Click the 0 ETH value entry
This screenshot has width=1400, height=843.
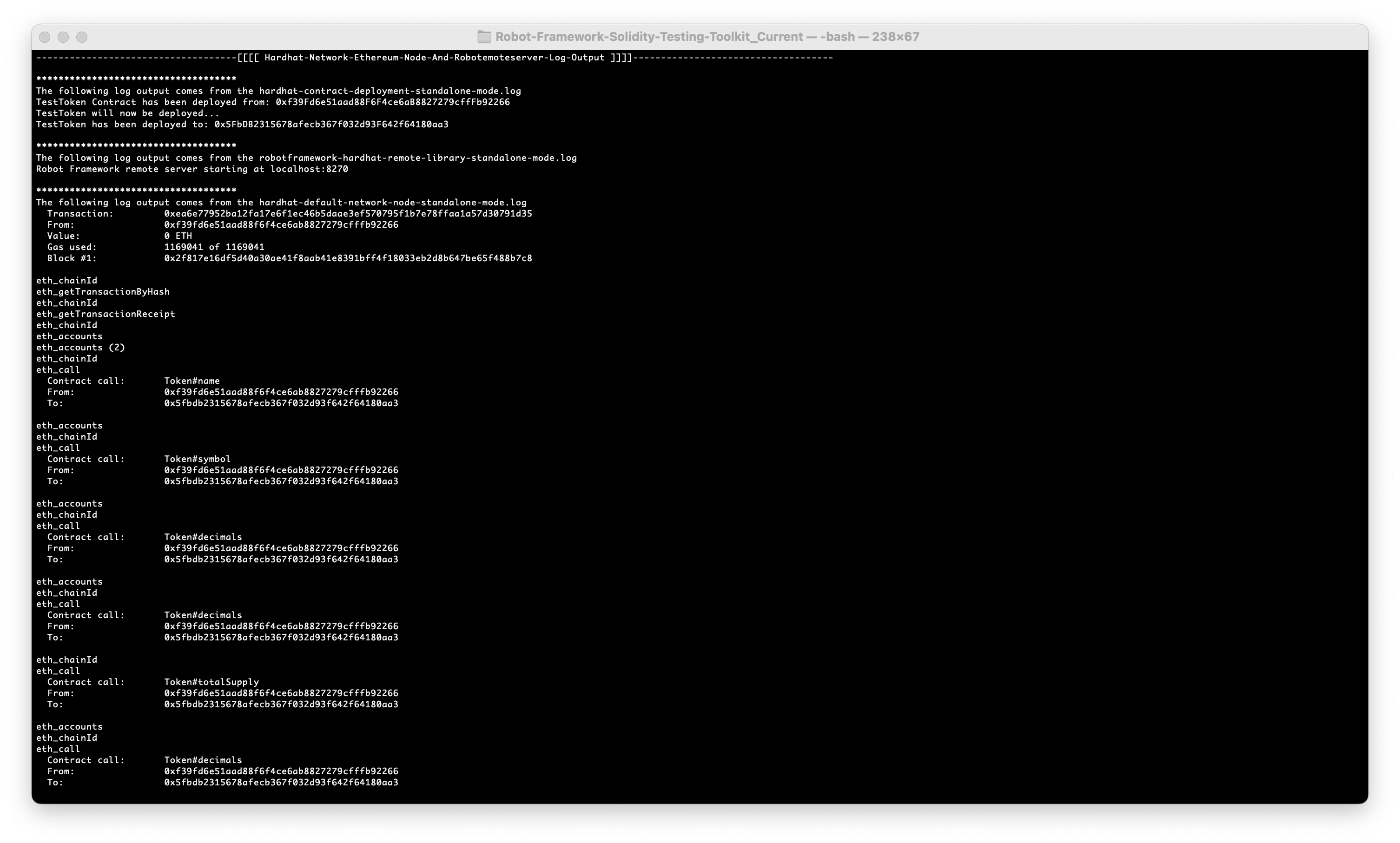(178, 236)
